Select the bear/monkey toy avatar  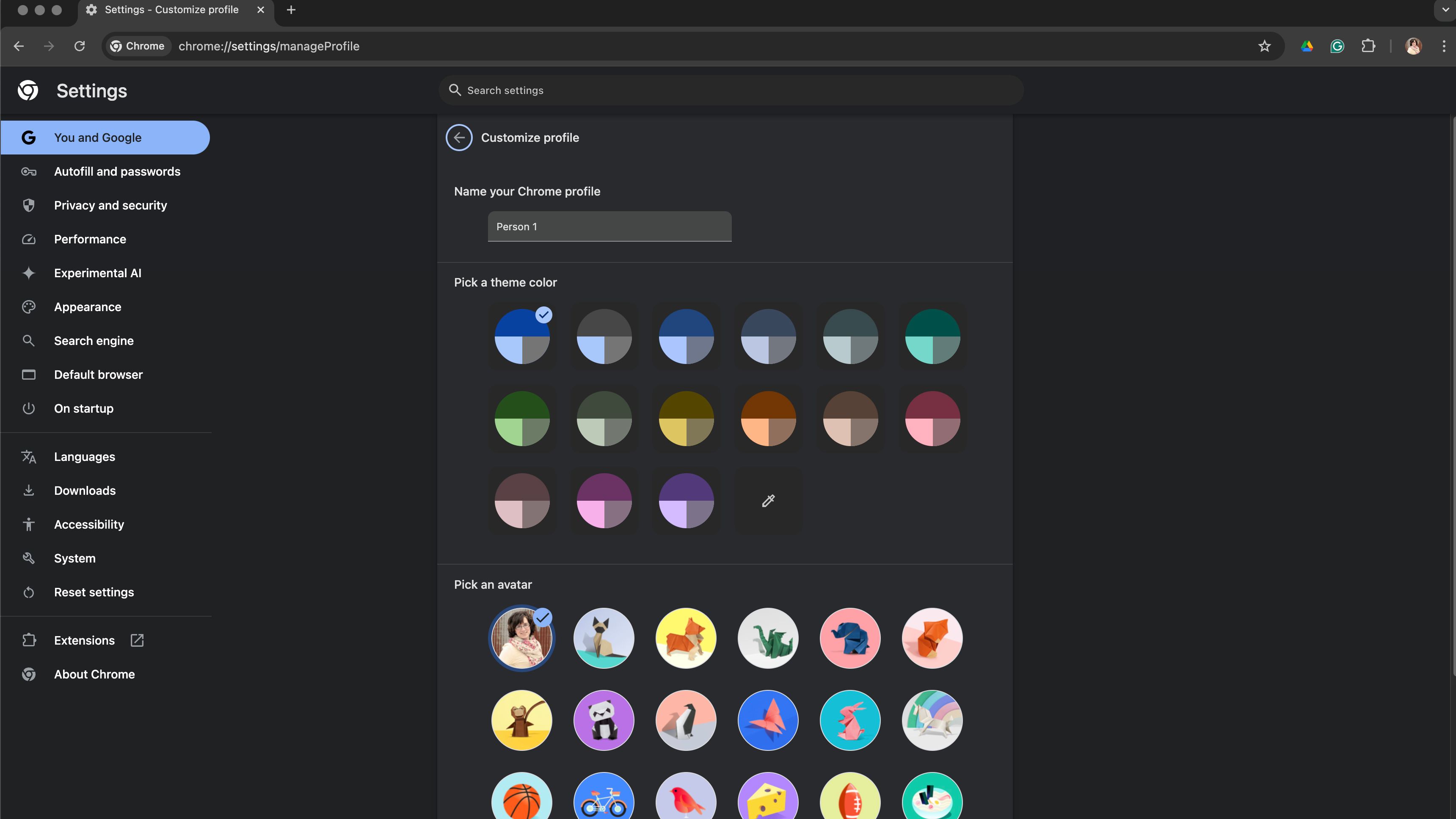click(521, 720)
